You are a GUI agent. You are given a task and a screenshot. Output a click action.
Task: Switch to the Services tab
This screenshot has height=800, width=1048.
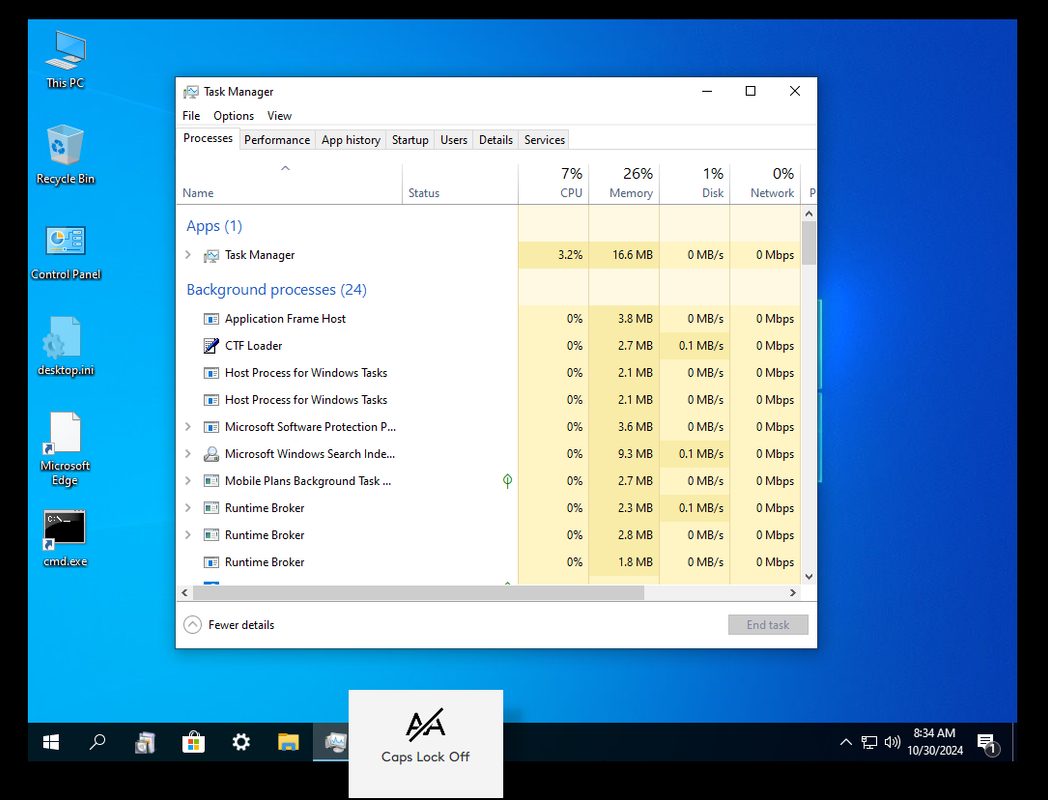pos(544,140)
